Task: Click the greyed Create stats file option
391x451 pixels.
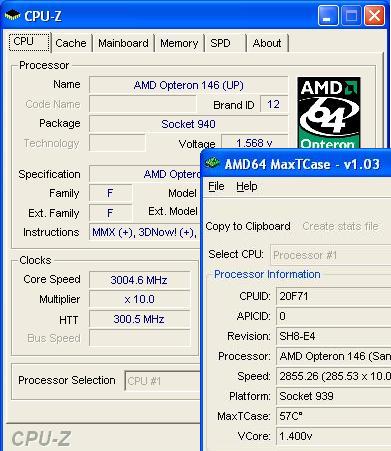Action: (x=340, y=226)
